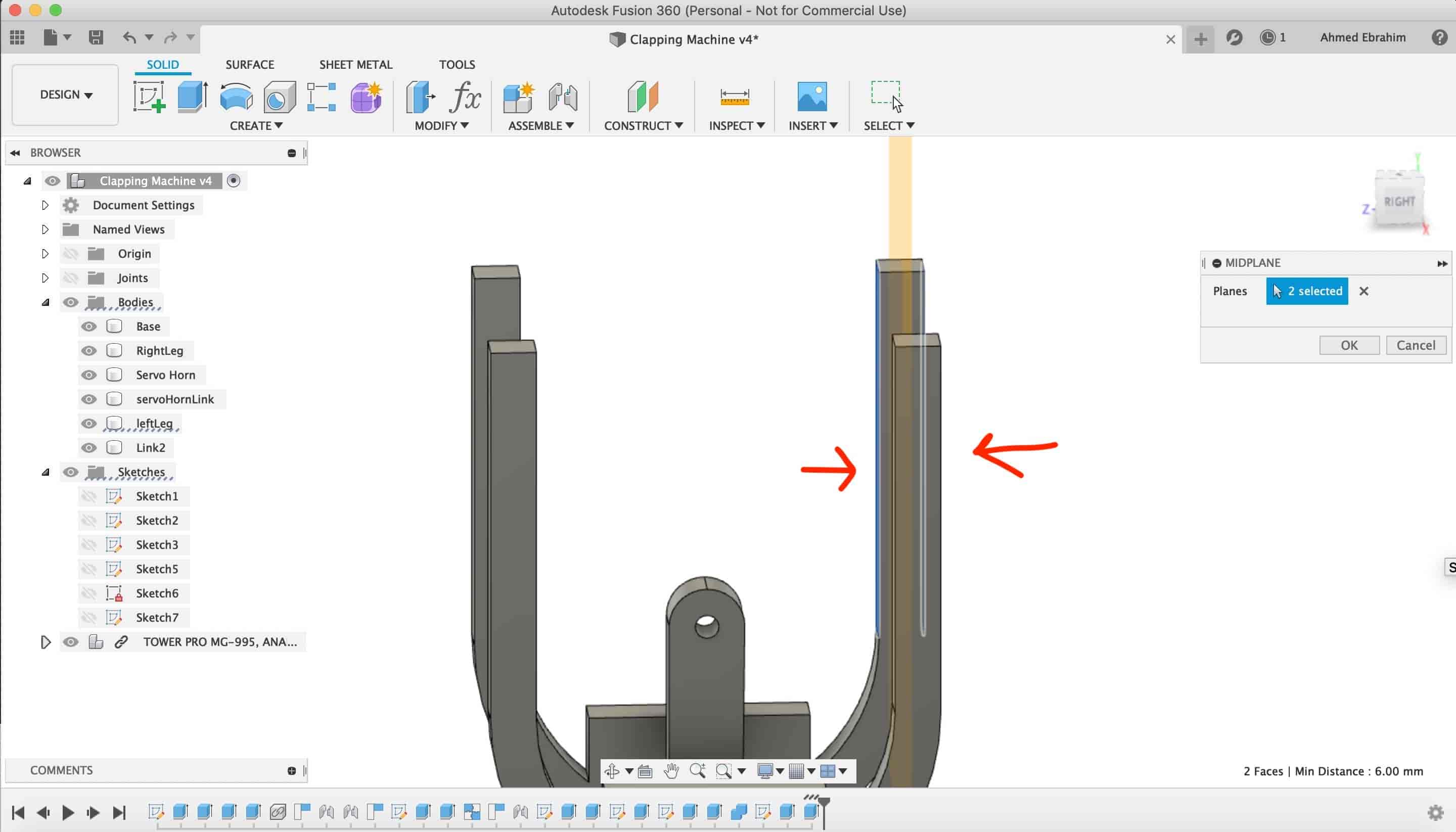Click the Look At icon

(645, 771)
